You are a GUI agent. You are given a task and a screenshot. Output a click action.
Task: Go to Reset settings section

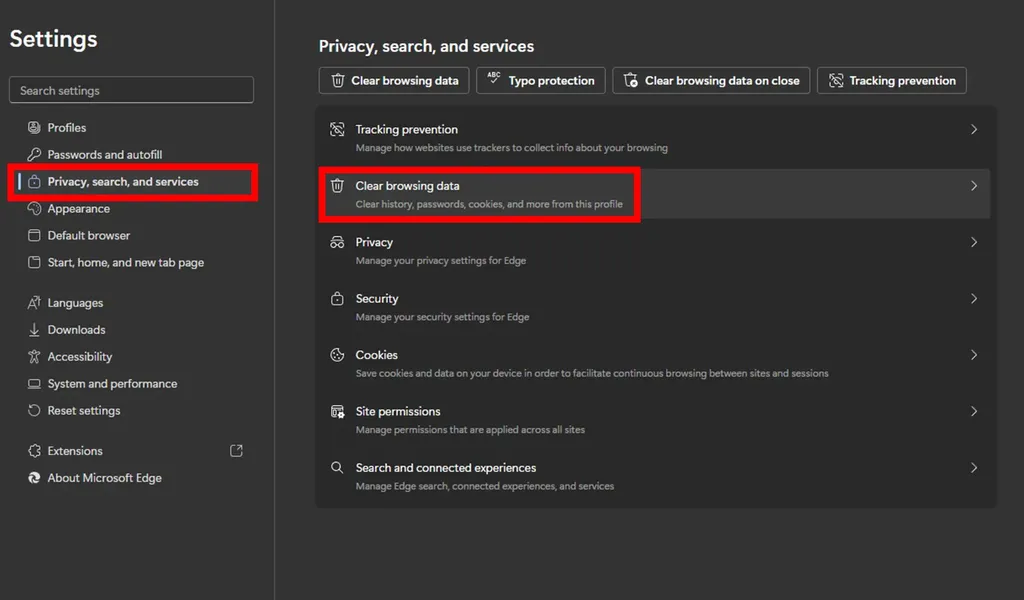[x=83, y=411]
